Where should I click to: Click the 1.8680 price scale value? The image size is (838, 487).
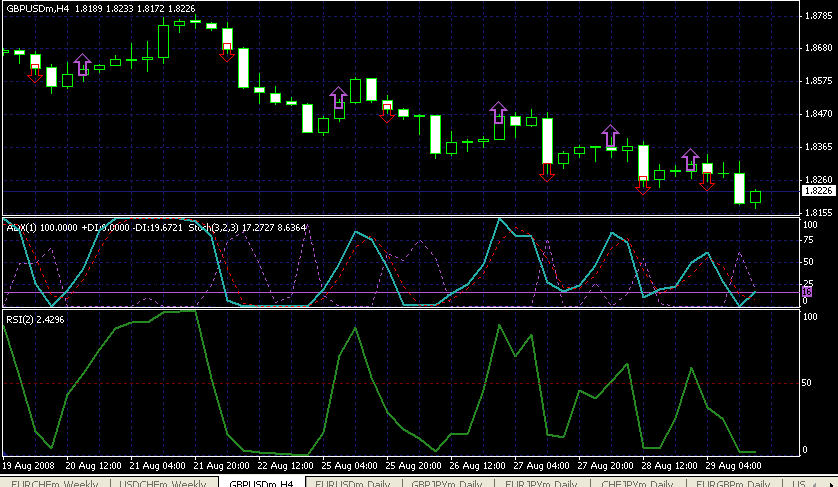tap(818, 48)
